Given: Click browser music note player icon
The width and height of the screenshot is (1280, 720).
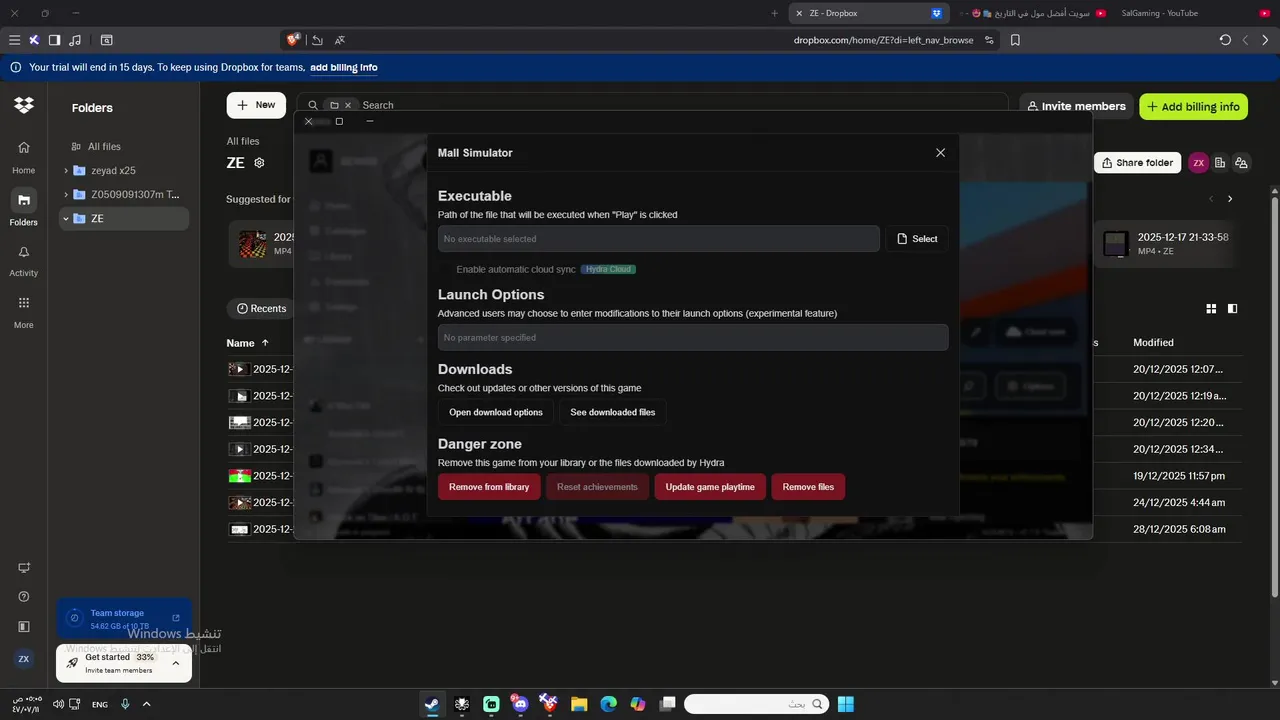Looking at the screenshot, I should [x=76, y=40].
